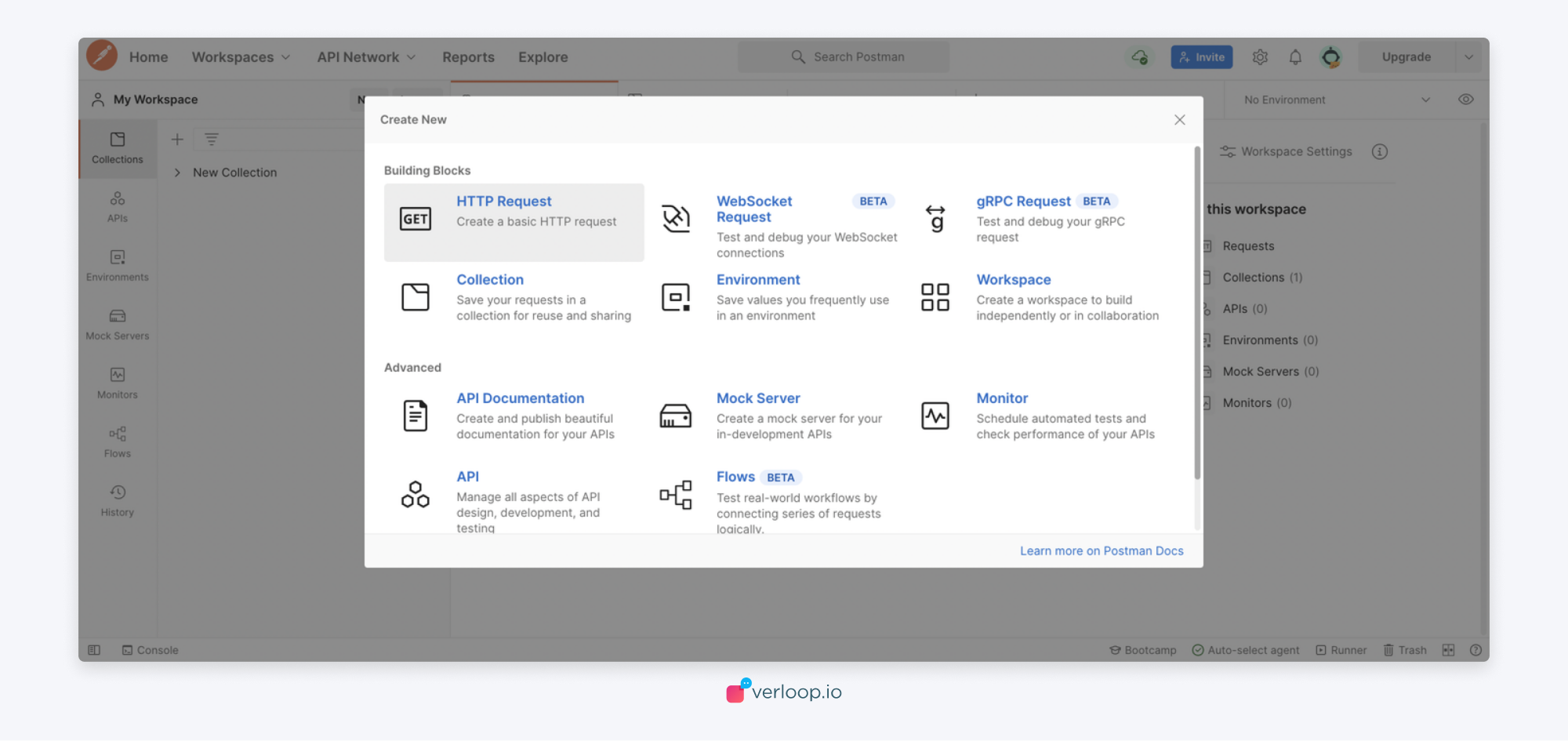Click the WebSocket Request icon
1568x741 pixels.
point(676,219)
